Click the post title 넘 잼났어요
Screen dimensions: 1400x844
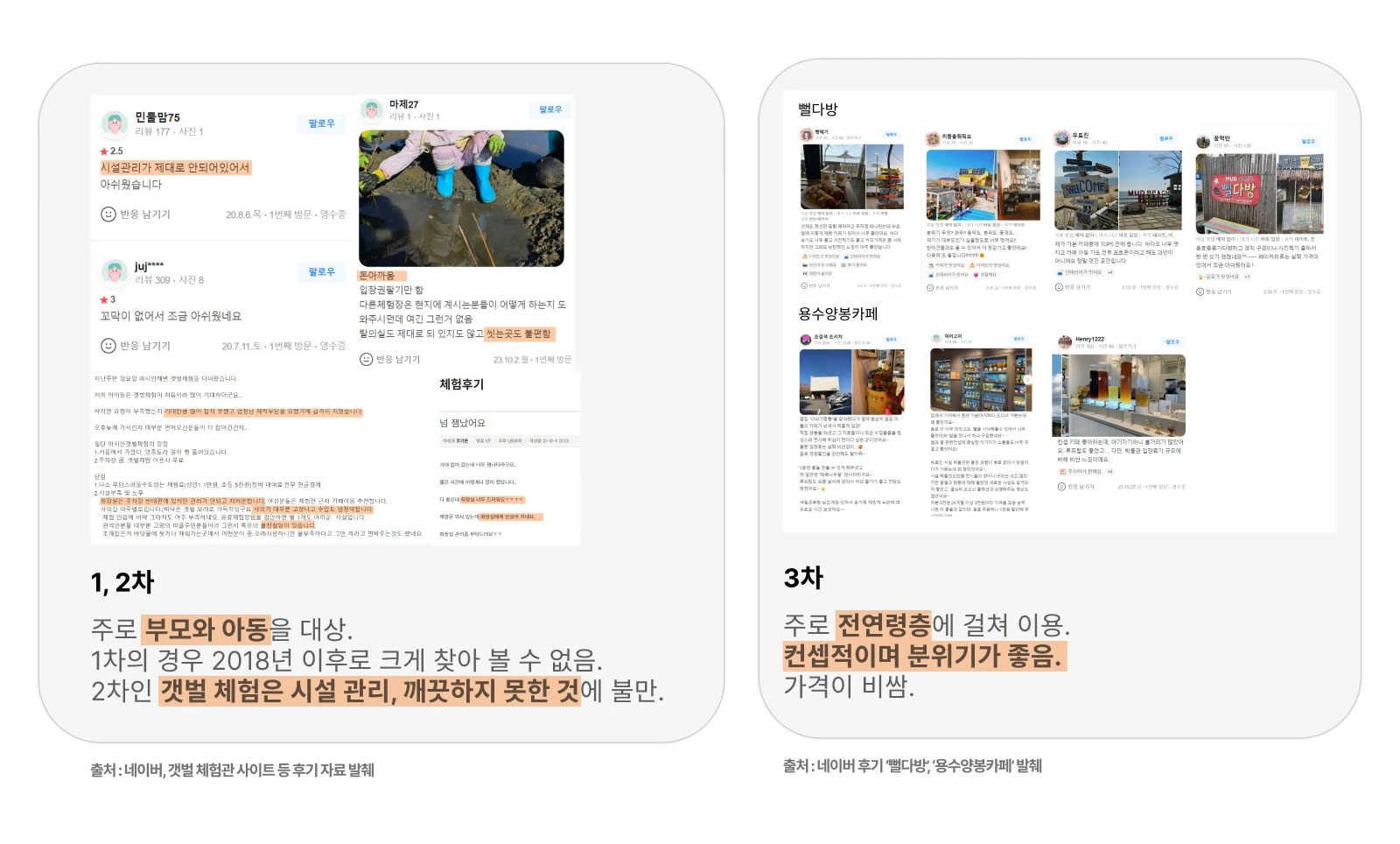click(462, 423)
